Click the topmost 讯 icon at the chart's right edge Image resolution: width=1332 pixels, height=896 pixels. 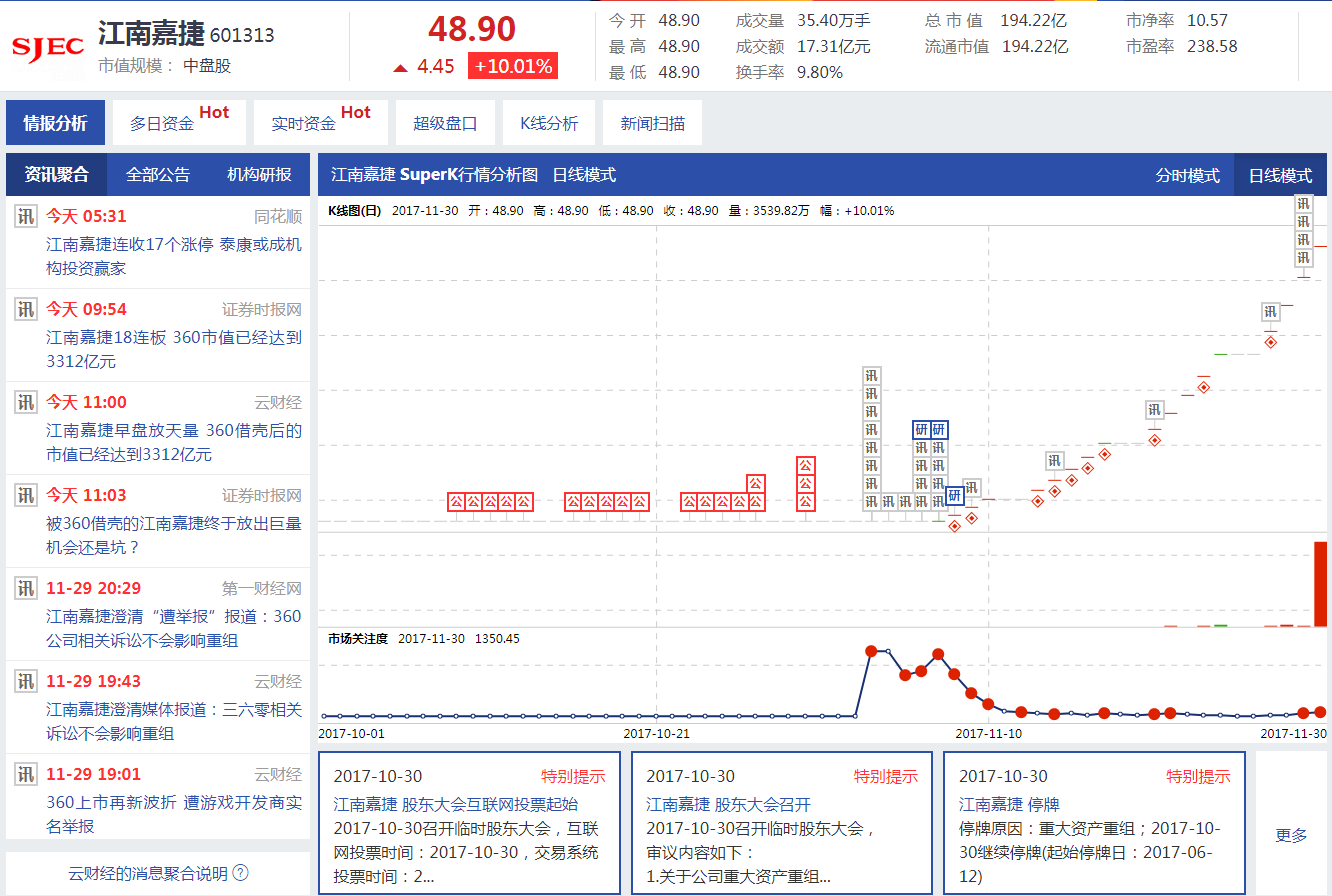tap(1304, 202)
